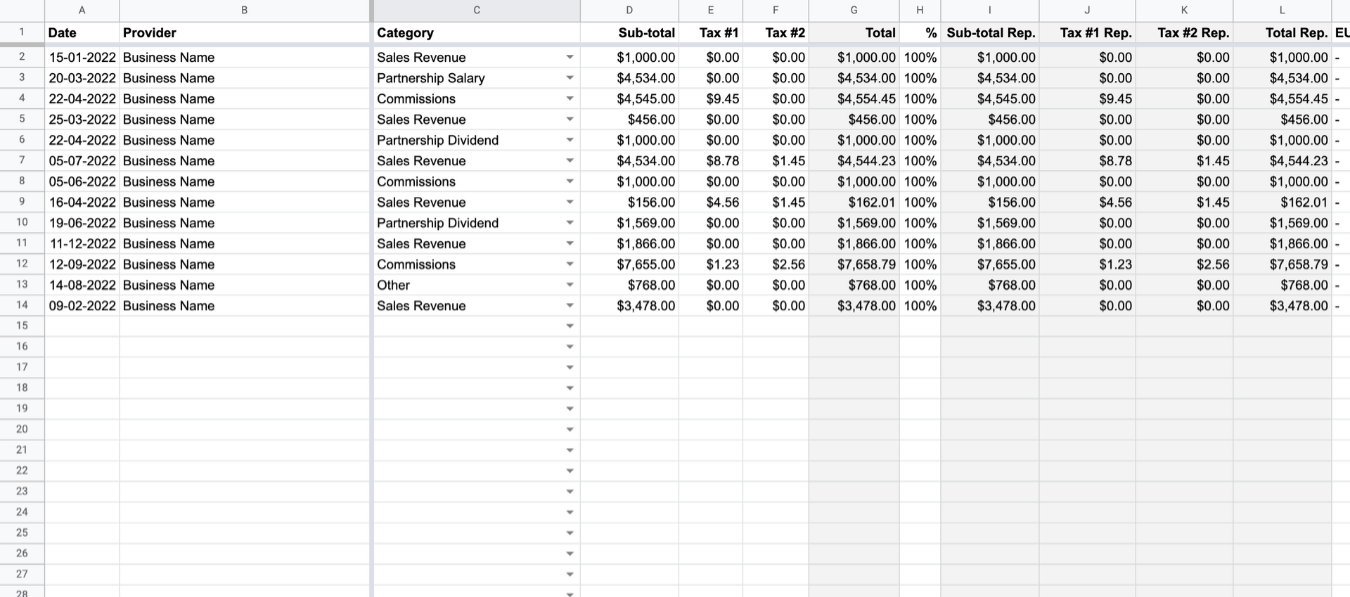The image size is (1350, 597).
Task: Select the column H header
Action: click(x=920, y=10)
